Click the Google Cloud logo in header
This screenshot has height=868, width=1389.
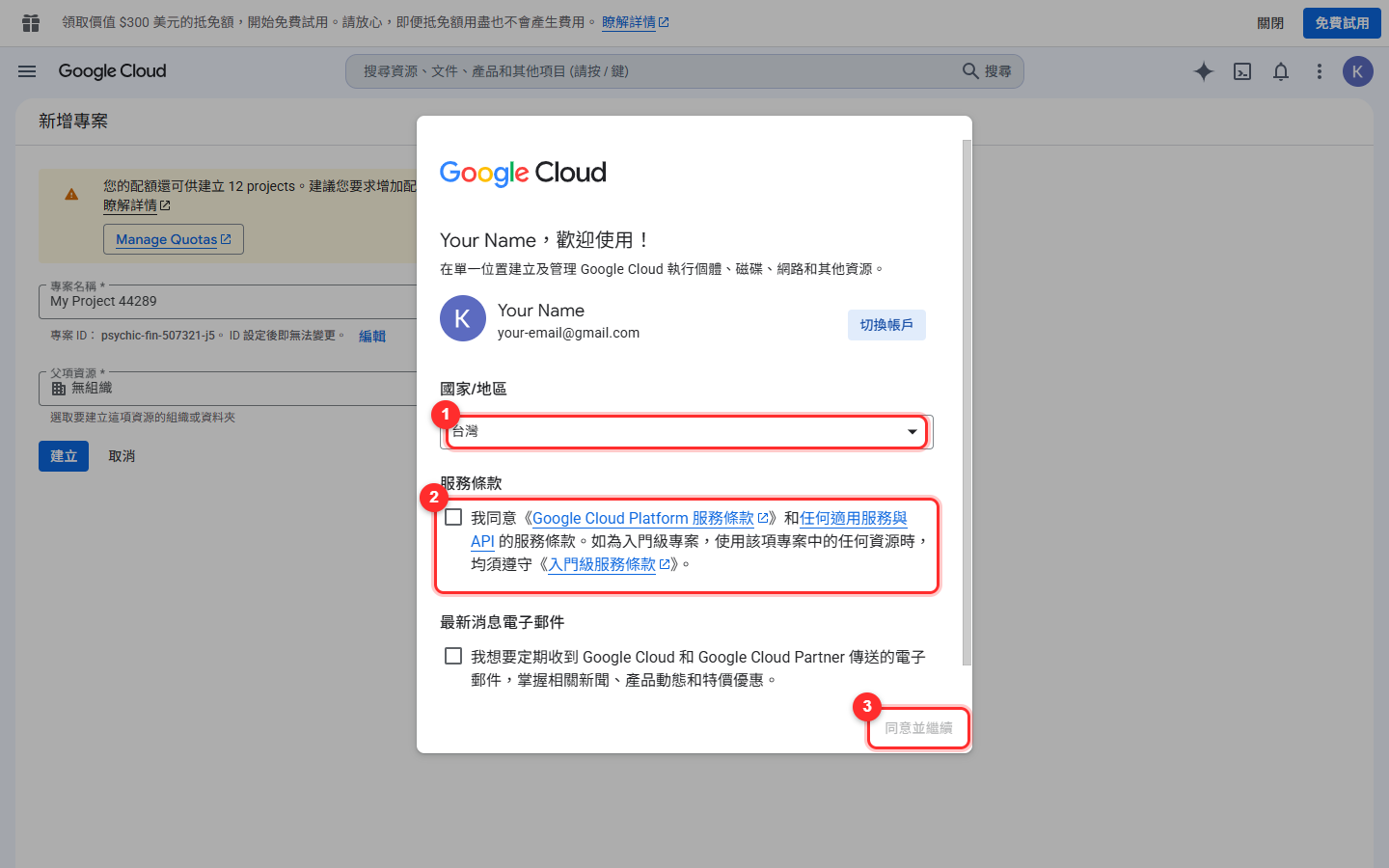pos(112,71)
